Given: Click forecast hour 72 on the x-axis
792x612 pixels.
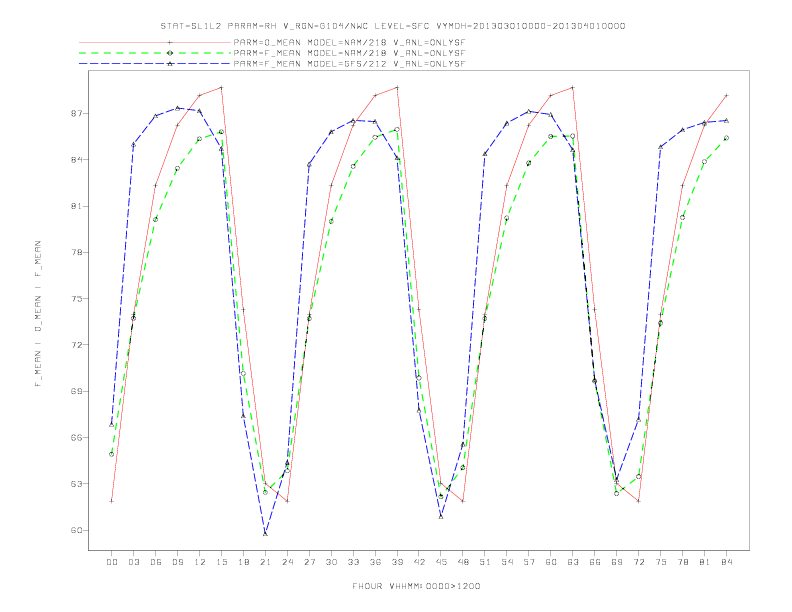Looking at the screenshot, I should [x=639, y=562].
